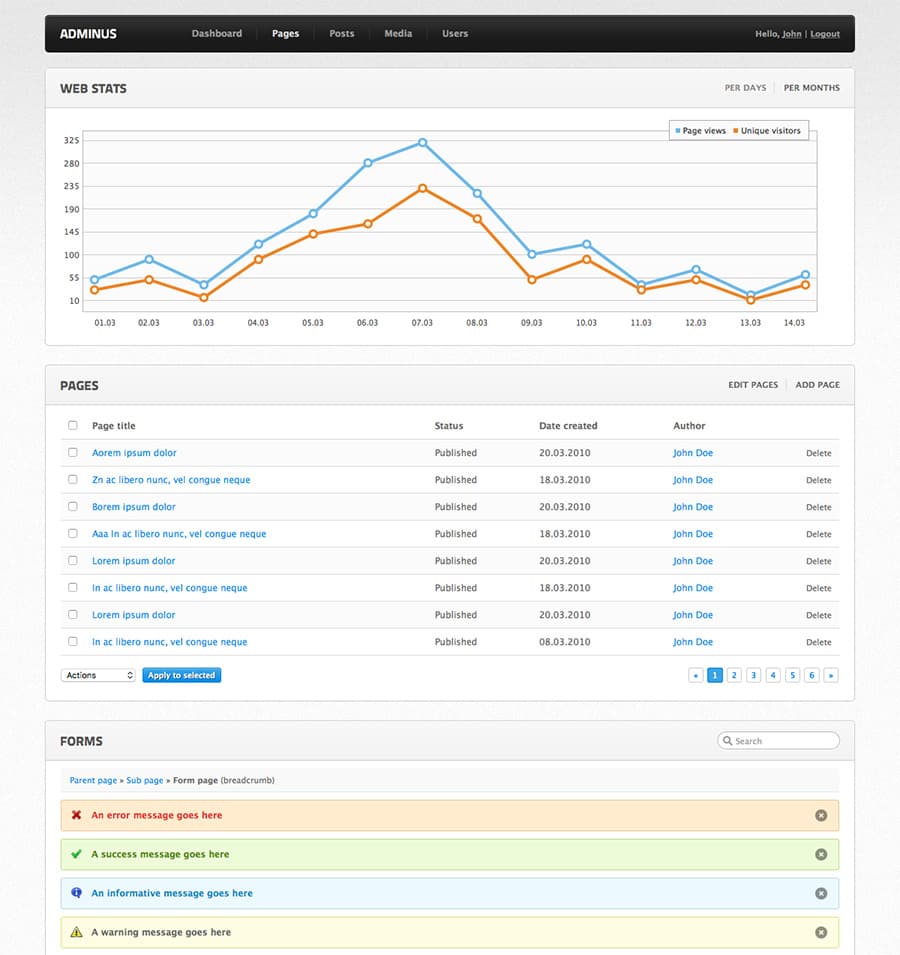Dismiss the error message close icon

tap(821, 815)
